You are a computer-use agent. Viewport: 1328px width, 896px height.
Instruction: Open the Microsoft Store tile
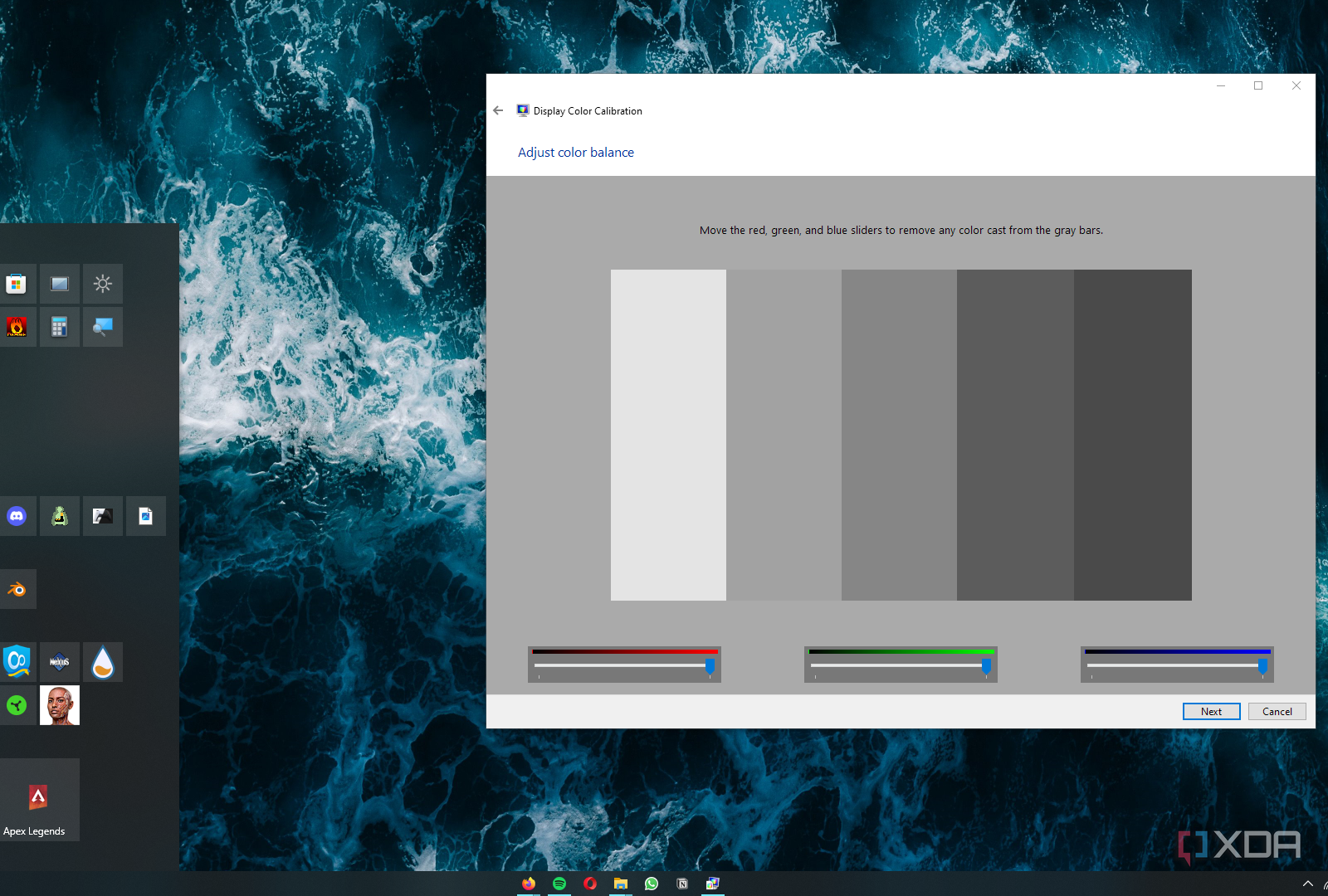[17, 284]
